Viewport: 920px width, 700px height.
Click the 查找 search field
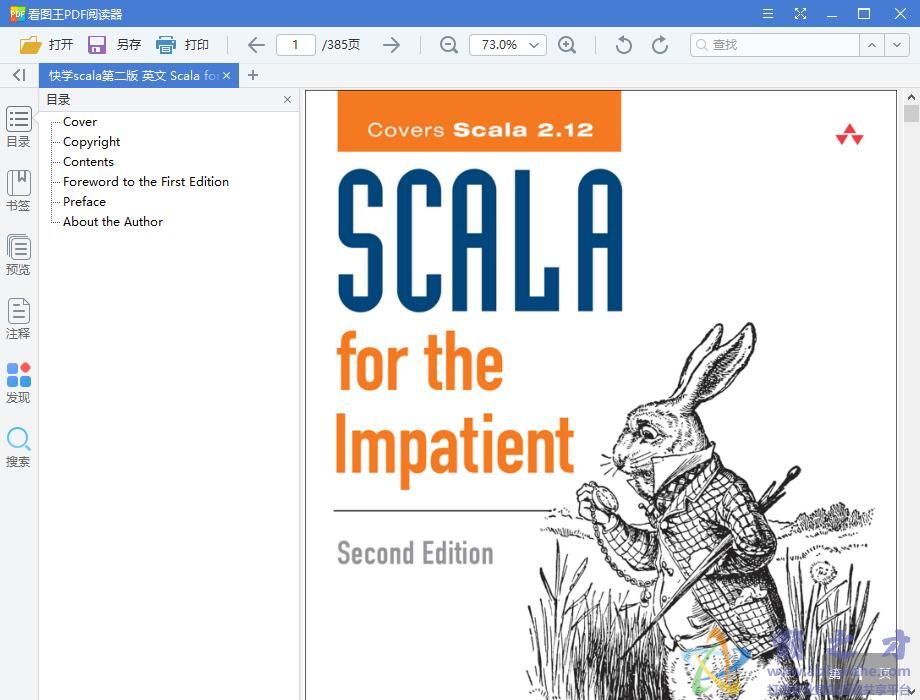(x=774, y=45)
